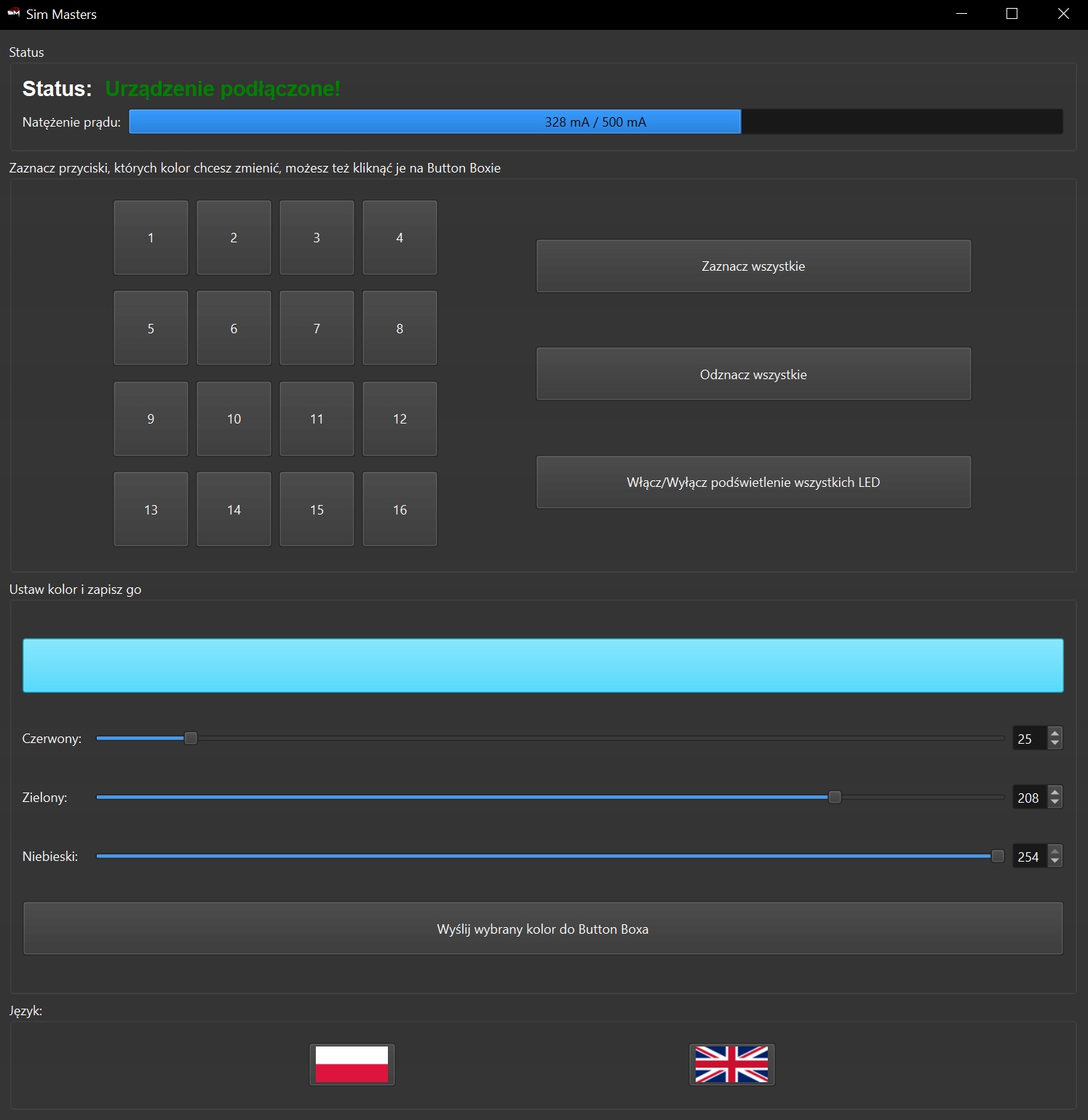Select button 14 in the grid
Image resolution: width=1088 pixels, height=1120 pixels.
[x=234, y=509]
